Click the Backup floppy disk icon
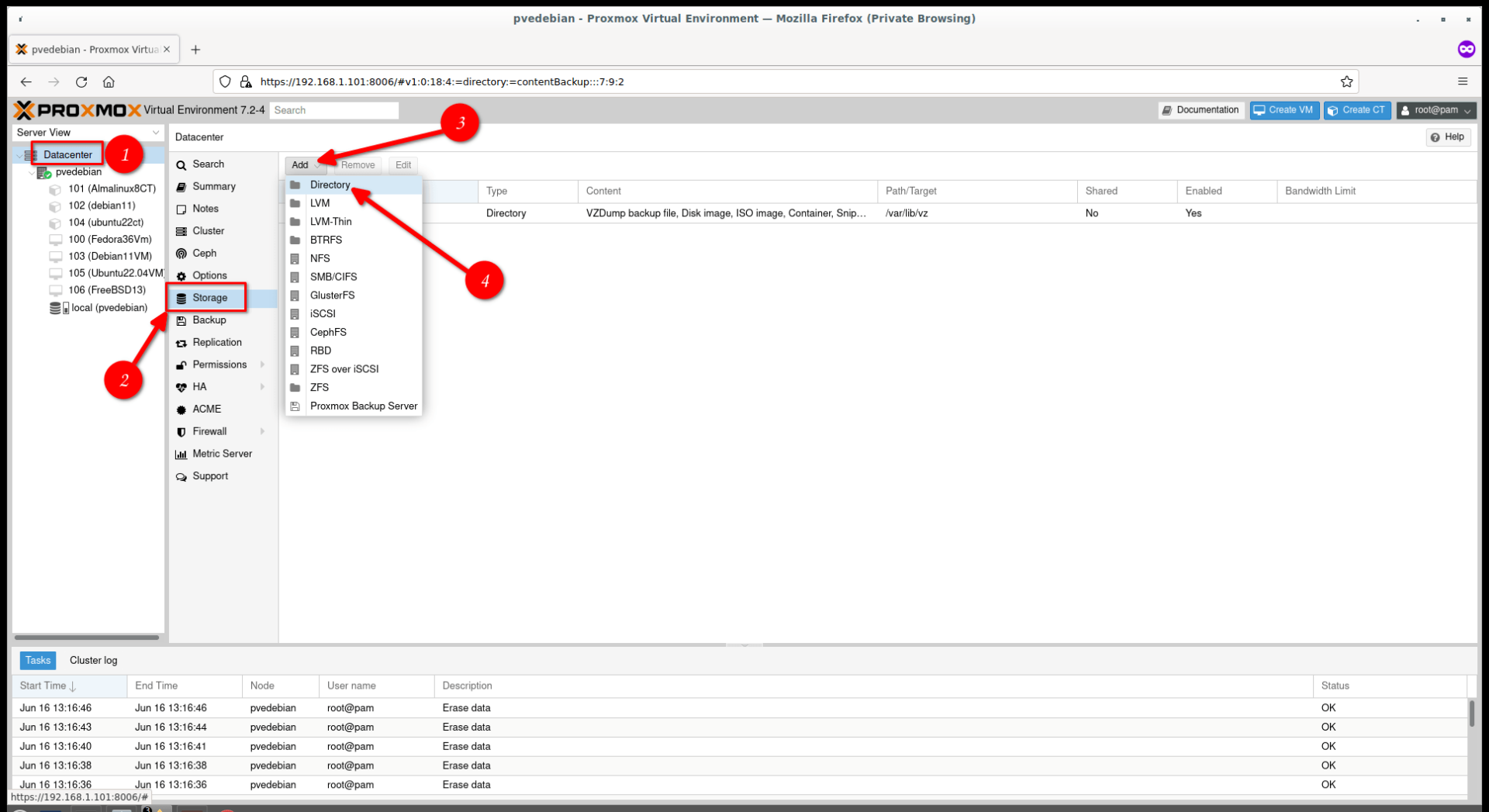 pos(181,320)
